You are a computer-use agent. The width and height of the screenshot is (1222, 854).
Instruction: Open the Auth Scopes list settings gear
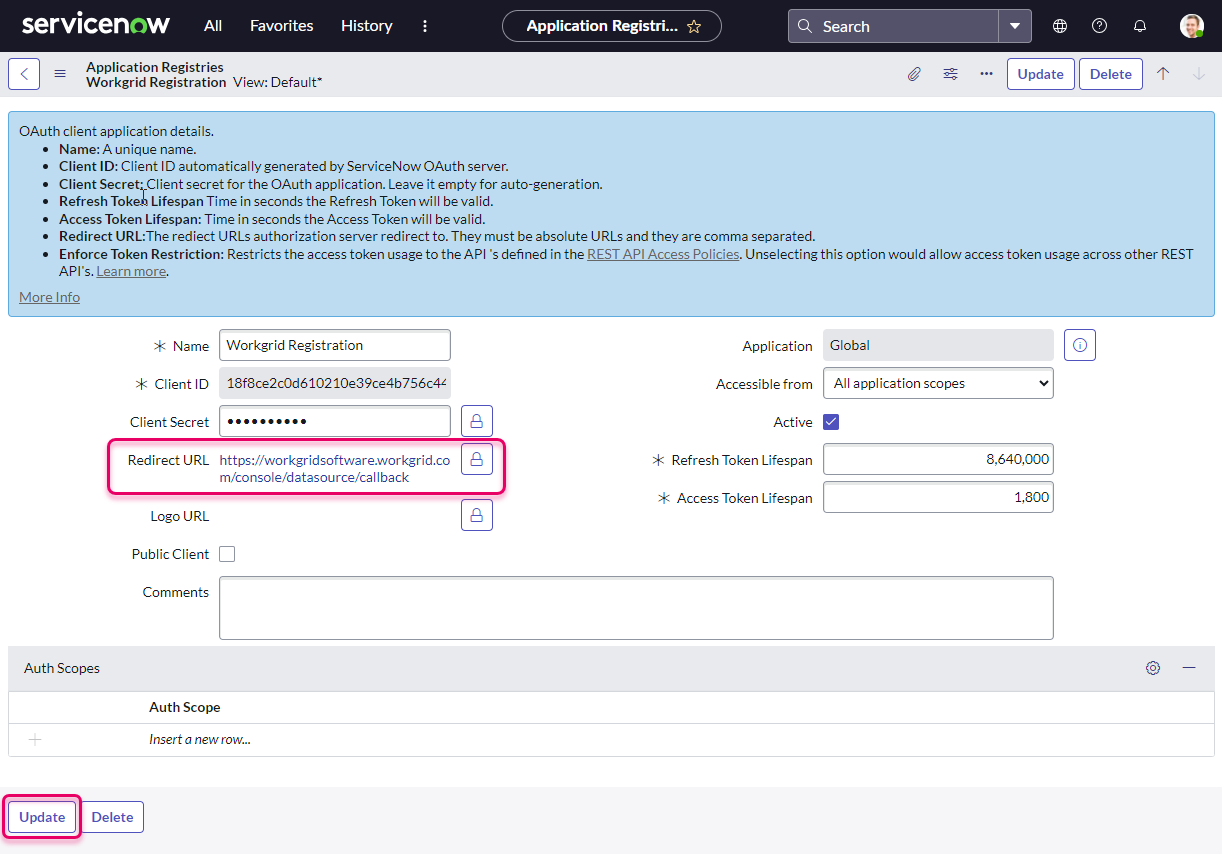pyautogui.click(x=1153, y=667)
